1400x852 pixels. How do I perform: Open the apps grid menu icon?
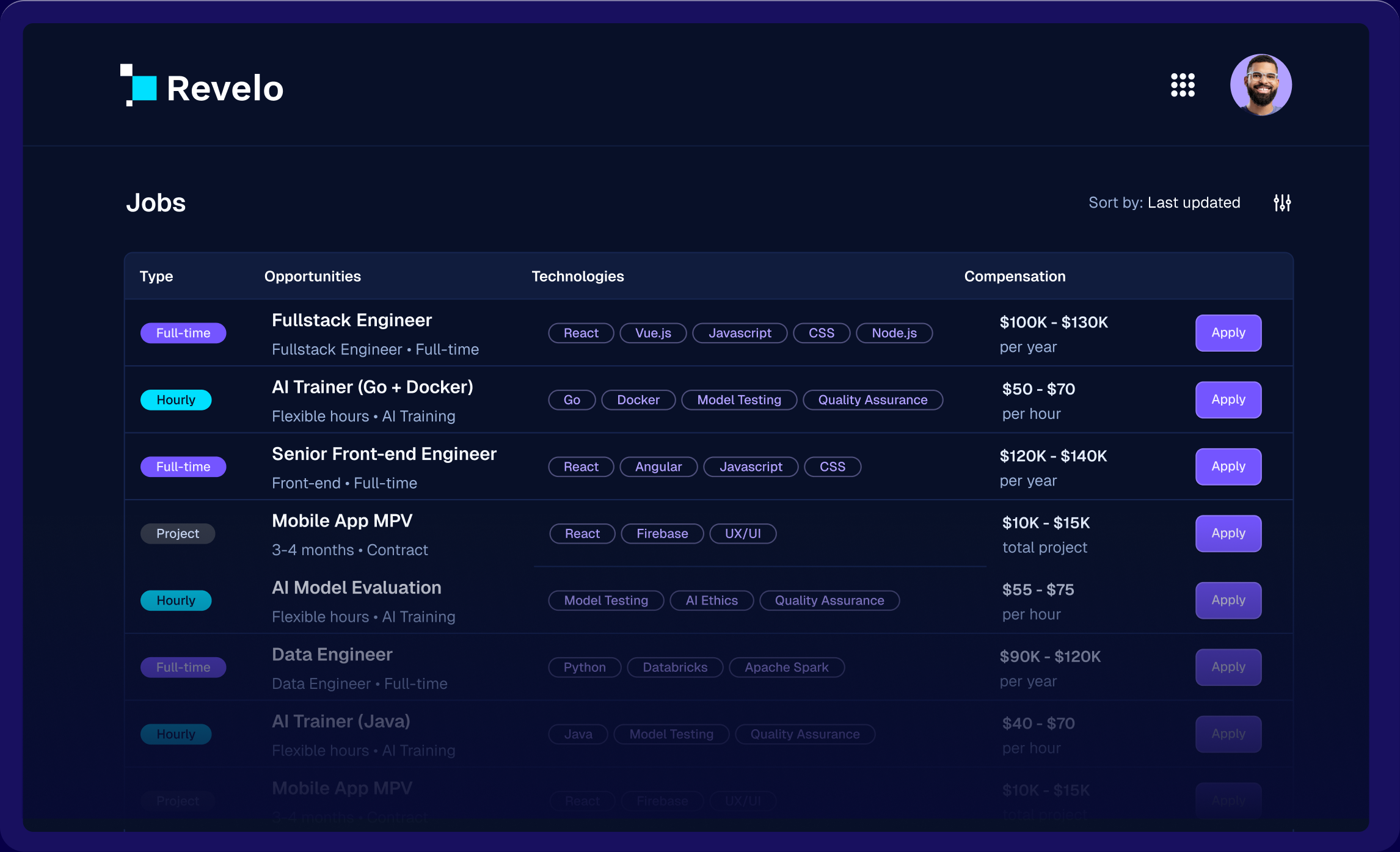click(x=1183, y=85)
